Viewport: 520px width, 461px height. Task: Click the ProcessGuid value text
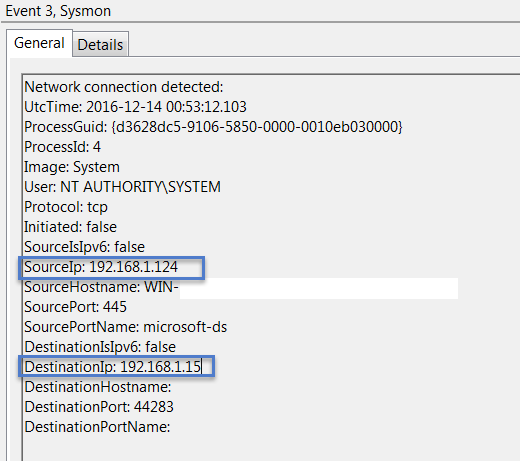[257, 127]
